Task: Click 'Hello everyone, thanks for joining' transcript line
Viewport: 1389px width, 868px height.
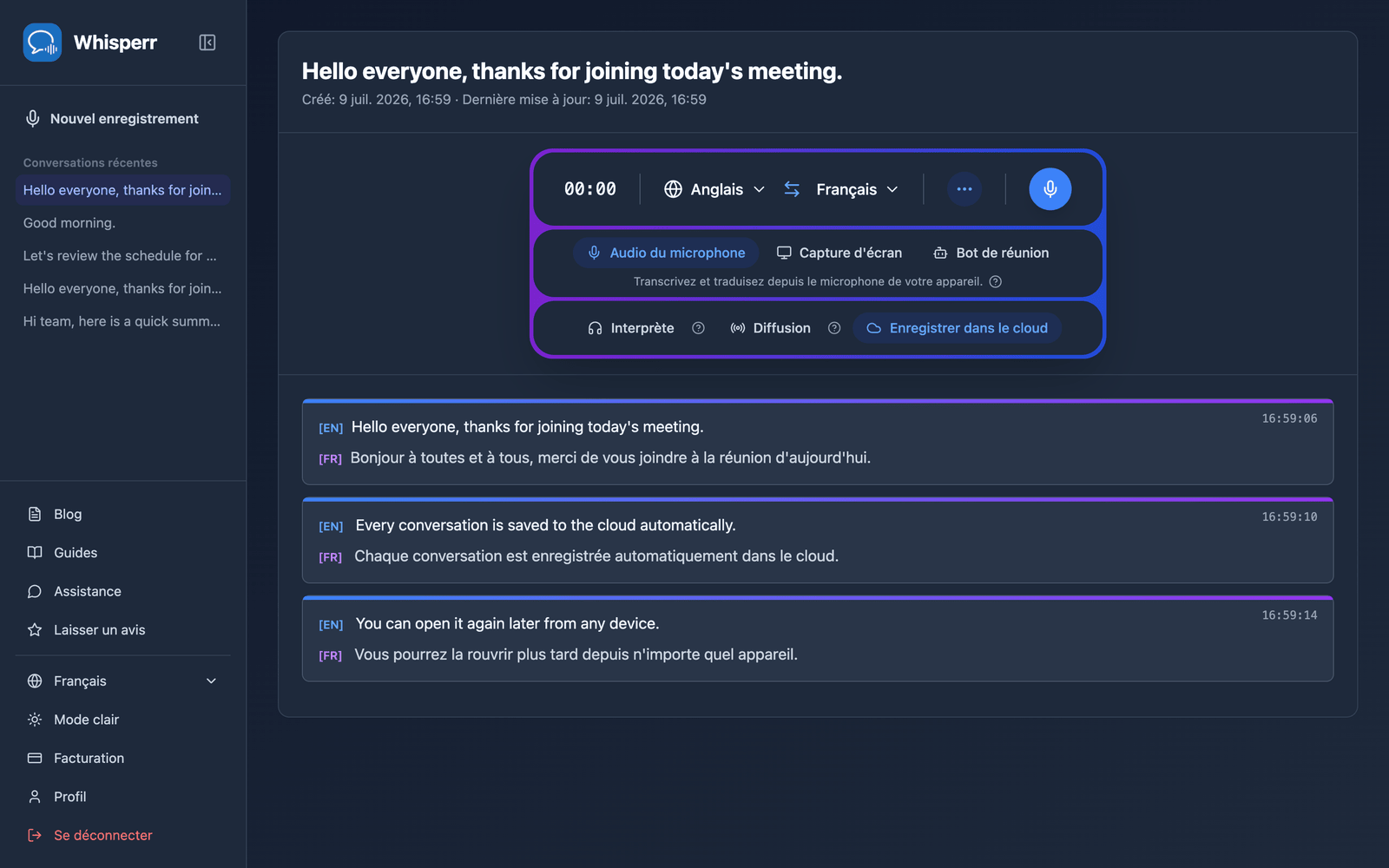Action: 527,427
